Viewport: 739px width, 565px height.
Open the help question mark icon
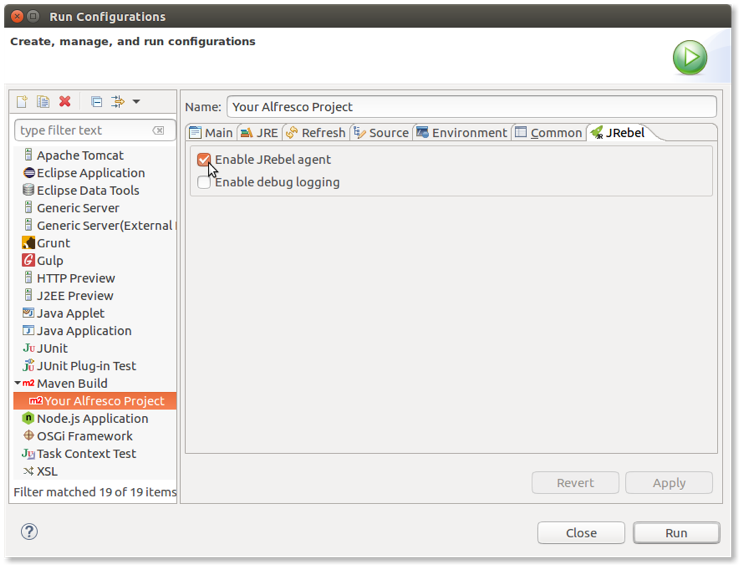(29, 531)
